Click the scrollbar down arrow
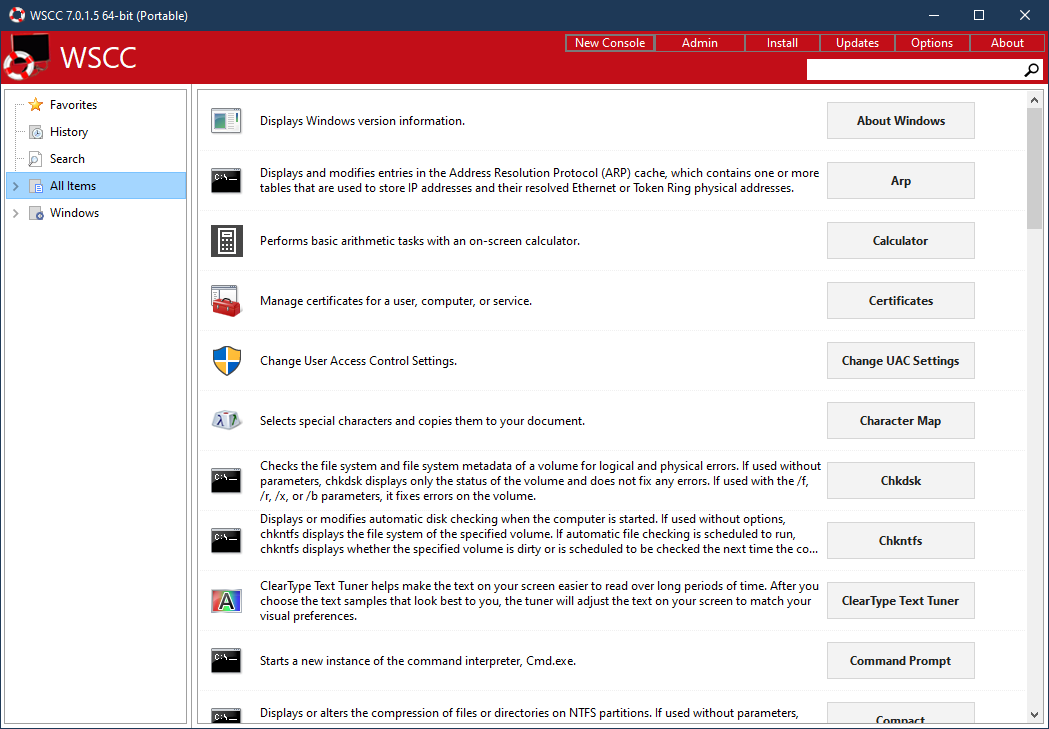 pos(1034,715)
